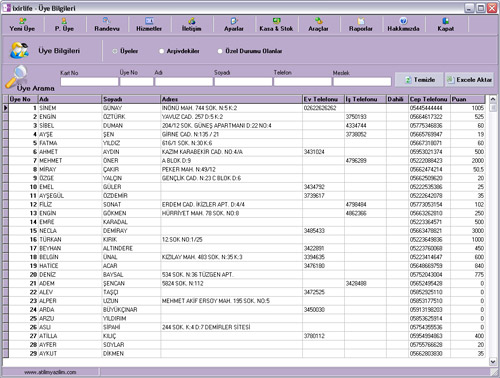Click the Kart No search field
This screenshot has height=378, width=500.
(89, 82)
